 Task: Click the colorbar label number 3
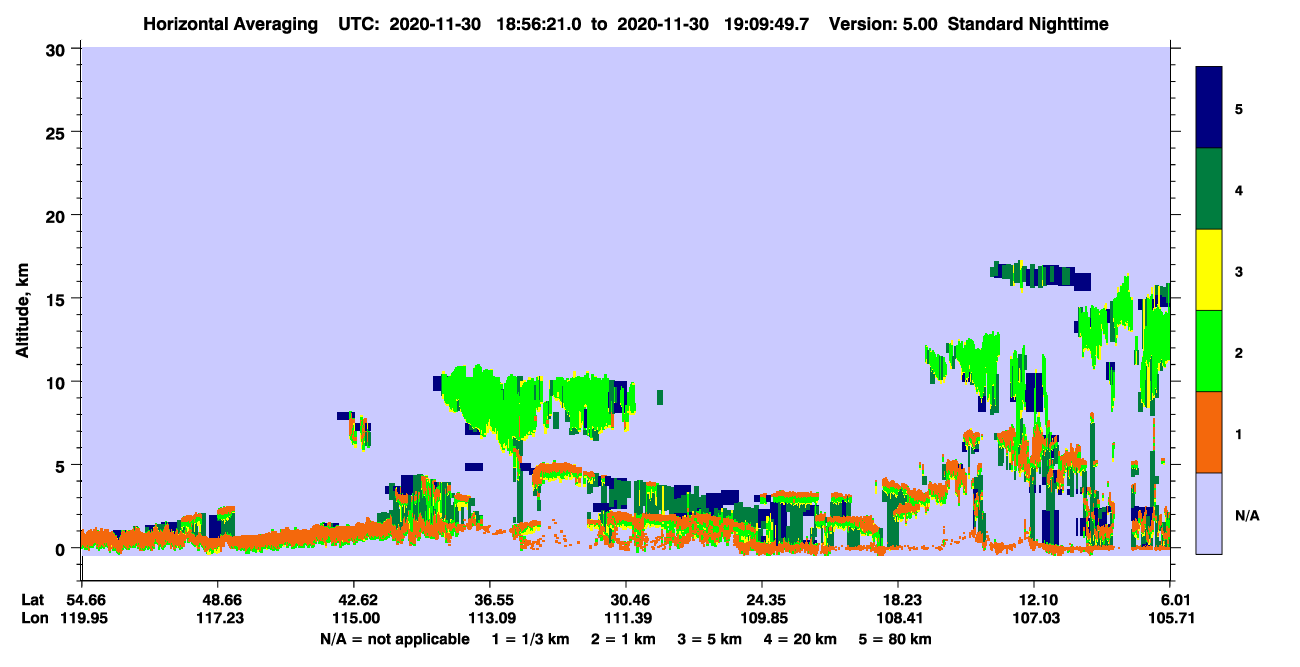point(1239,271)
